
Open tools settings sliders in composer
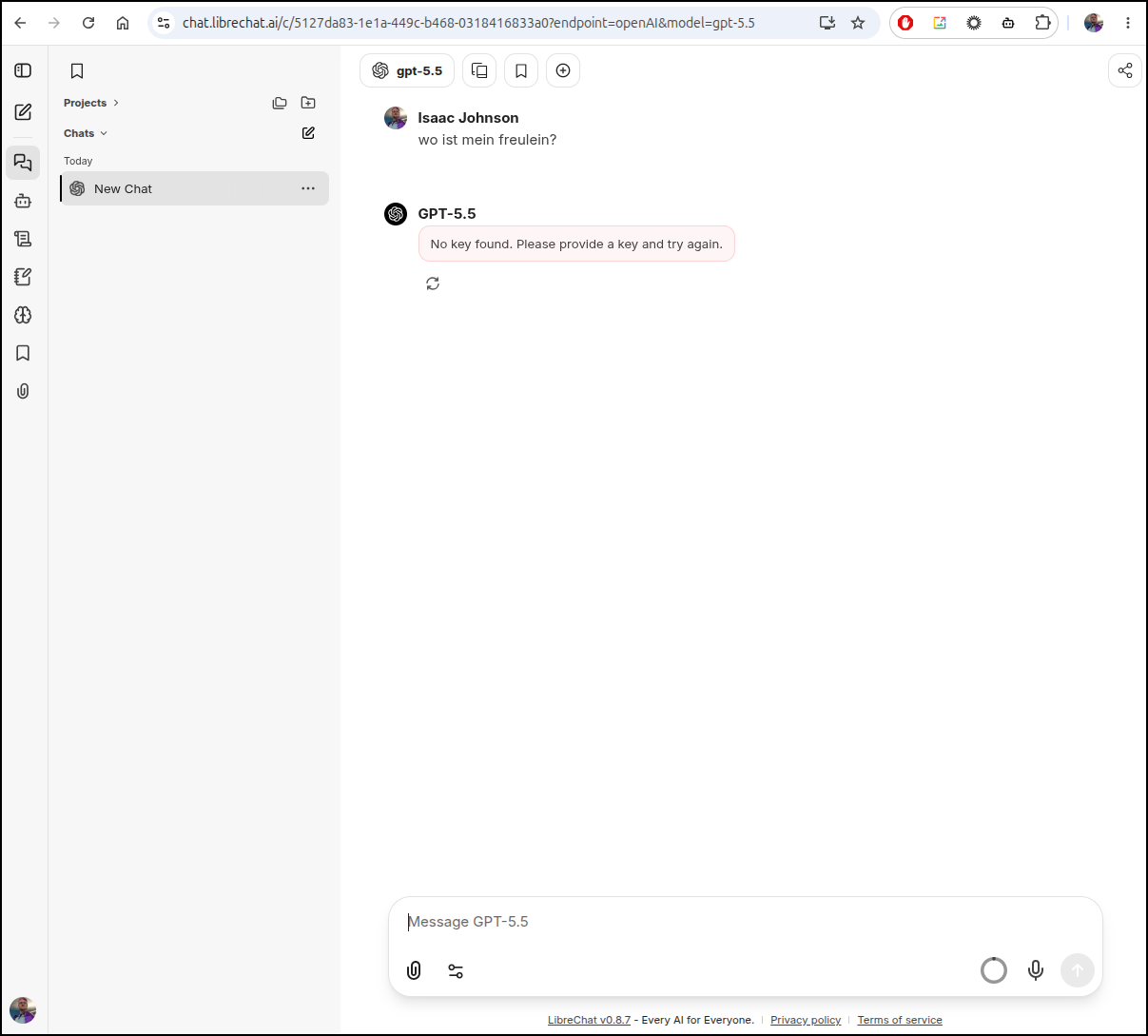coord(456,970)
